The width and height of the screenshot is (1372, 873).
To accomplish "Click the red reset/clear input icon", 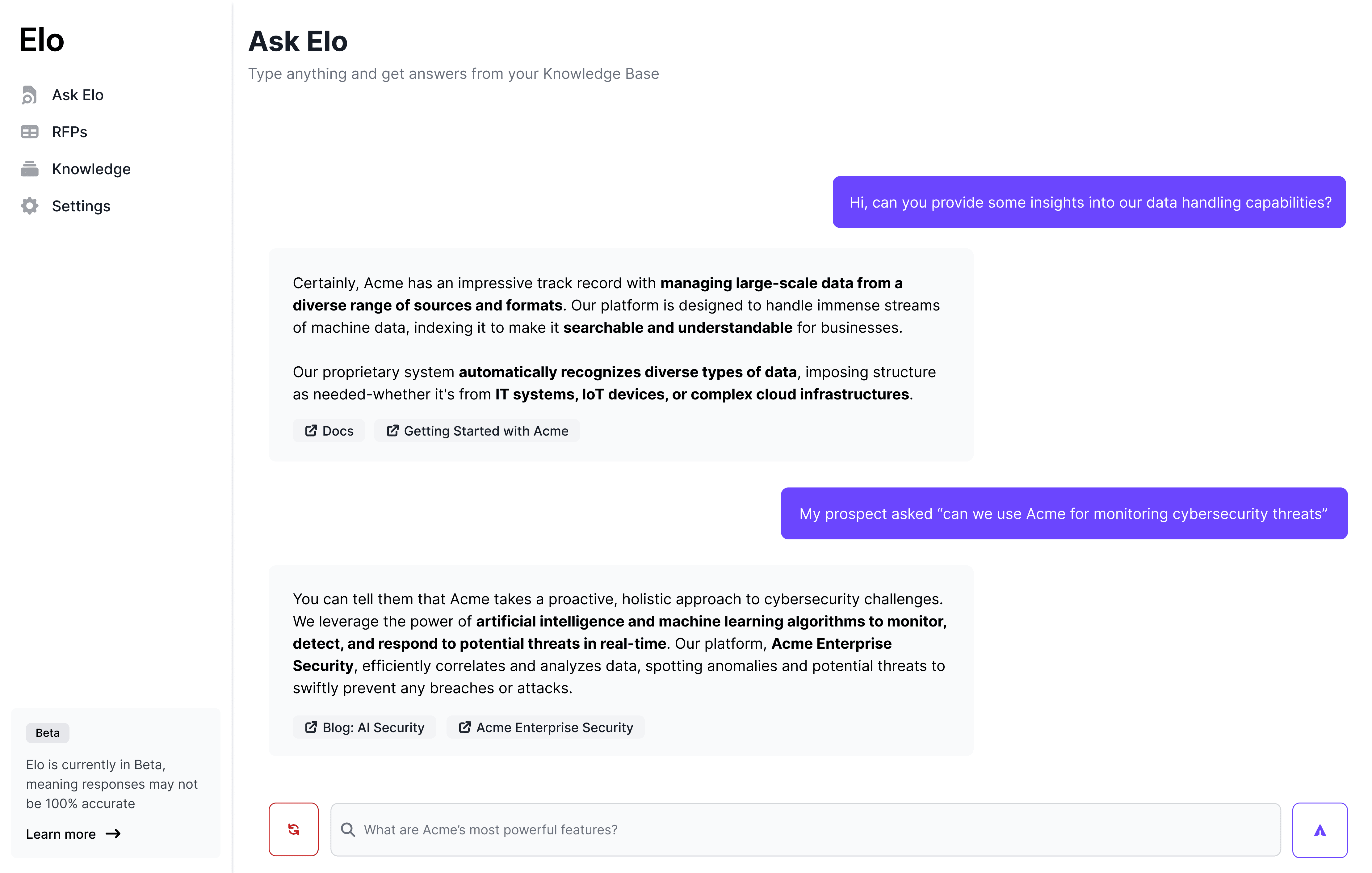I will (x=294, y=829).
